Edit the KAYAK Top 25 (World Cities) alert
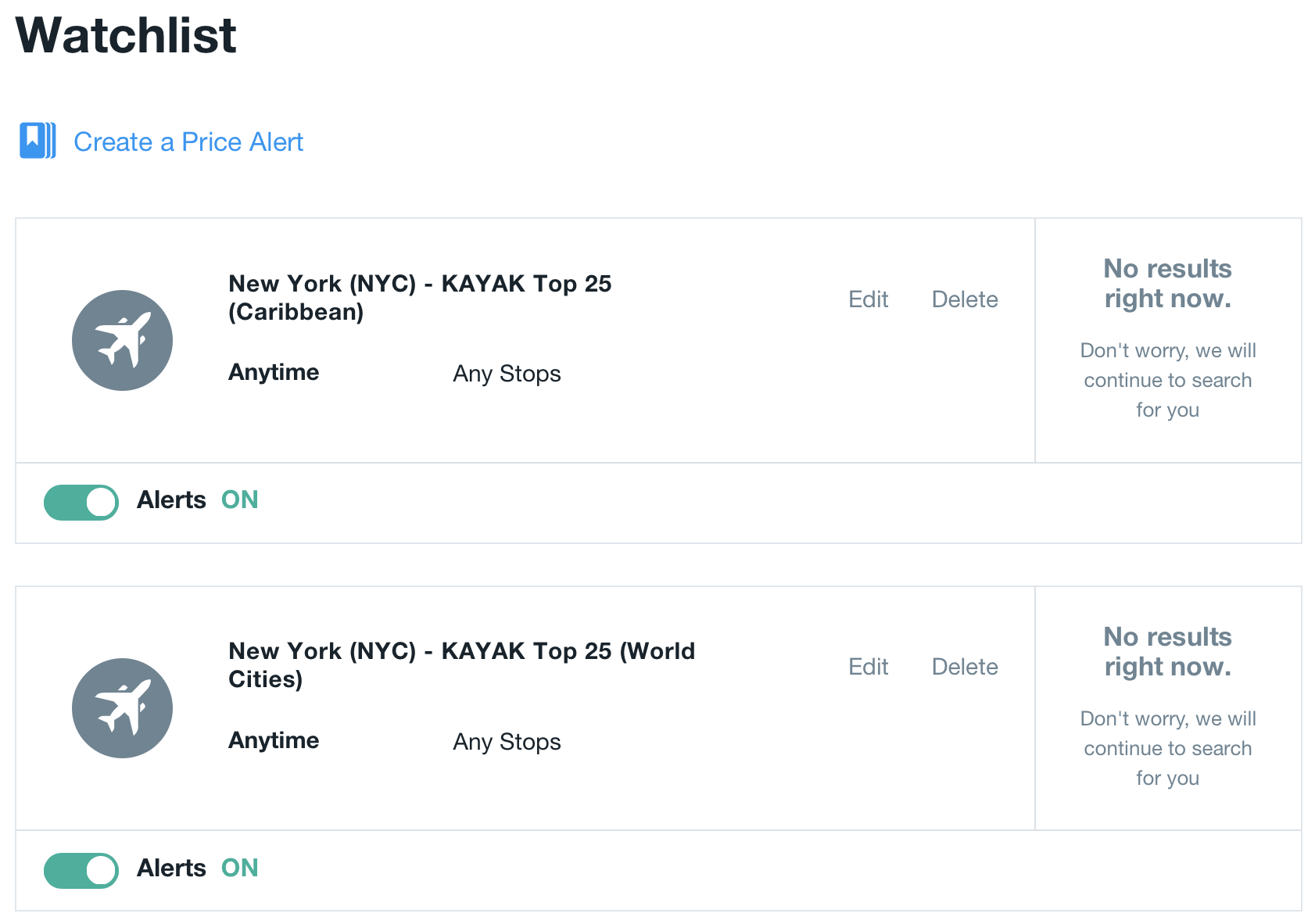Viewport: 1315px width, 924px height. coord(869,667)
